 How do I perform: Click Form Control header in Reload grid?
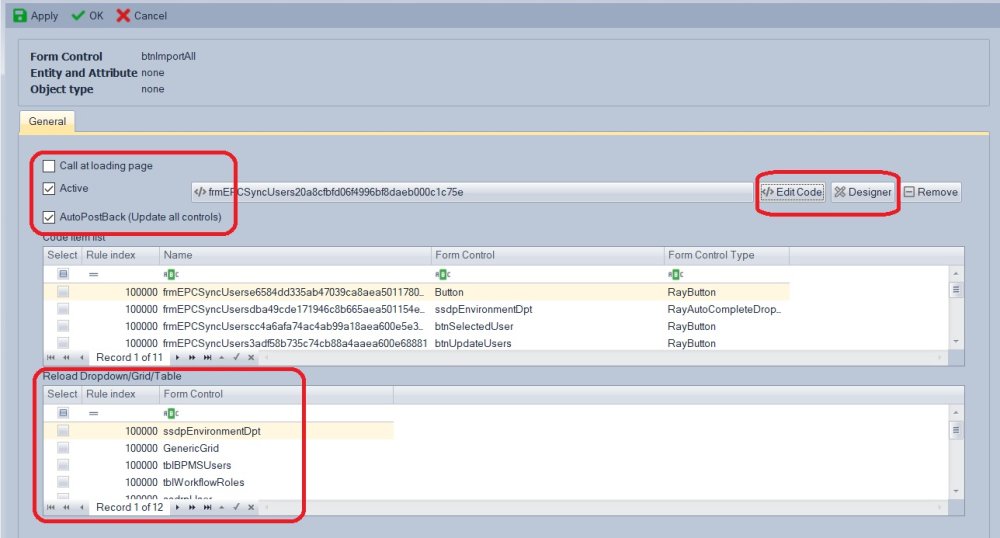(x=276, y=394)
